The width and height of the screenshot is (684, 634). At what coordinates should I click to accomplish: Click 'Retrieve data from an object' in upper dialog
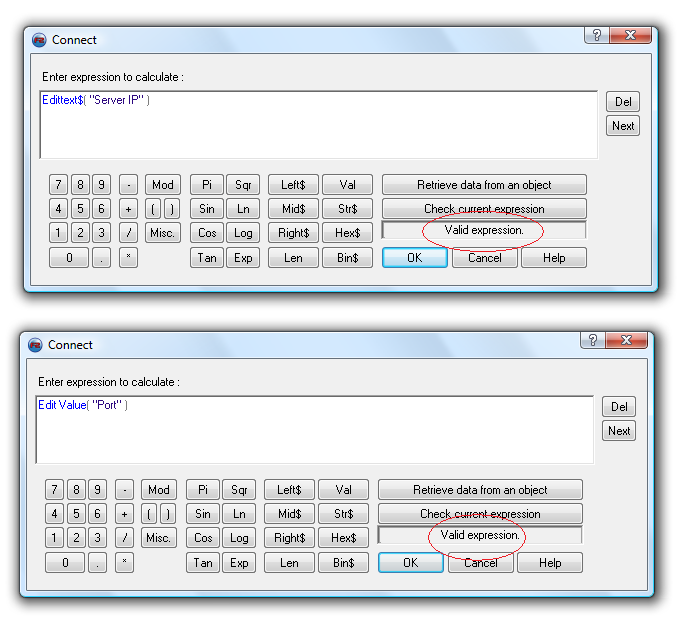click(x=484, y=185)
